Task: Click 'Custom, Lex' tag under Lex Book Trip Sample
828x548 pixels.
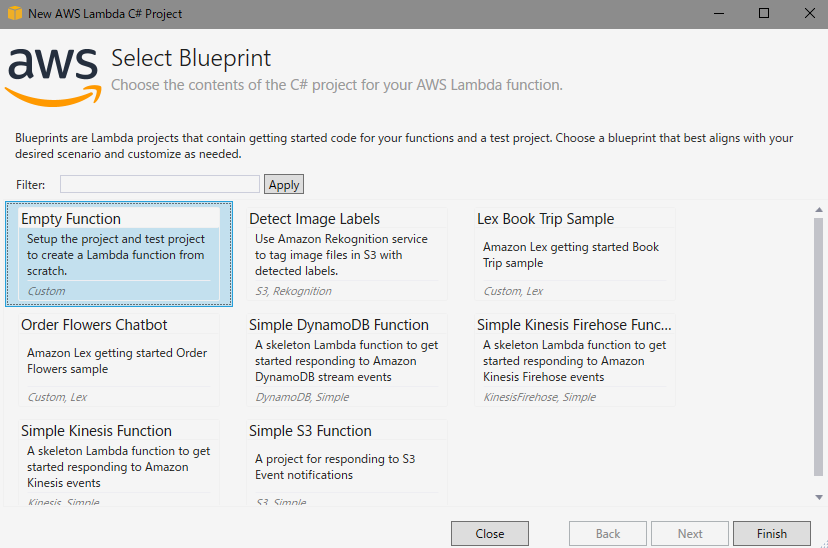Action: click(x=513, y=291)
